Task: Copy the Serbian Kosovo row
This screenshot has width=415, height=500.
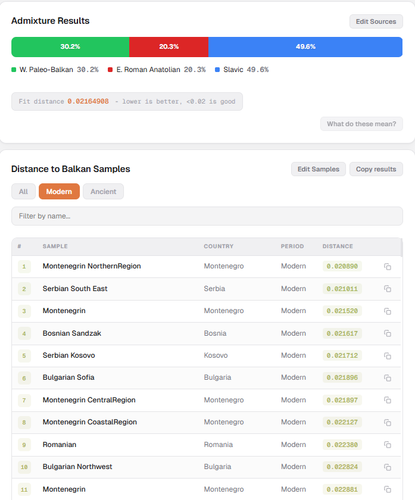Action: (x=387, y=356)
